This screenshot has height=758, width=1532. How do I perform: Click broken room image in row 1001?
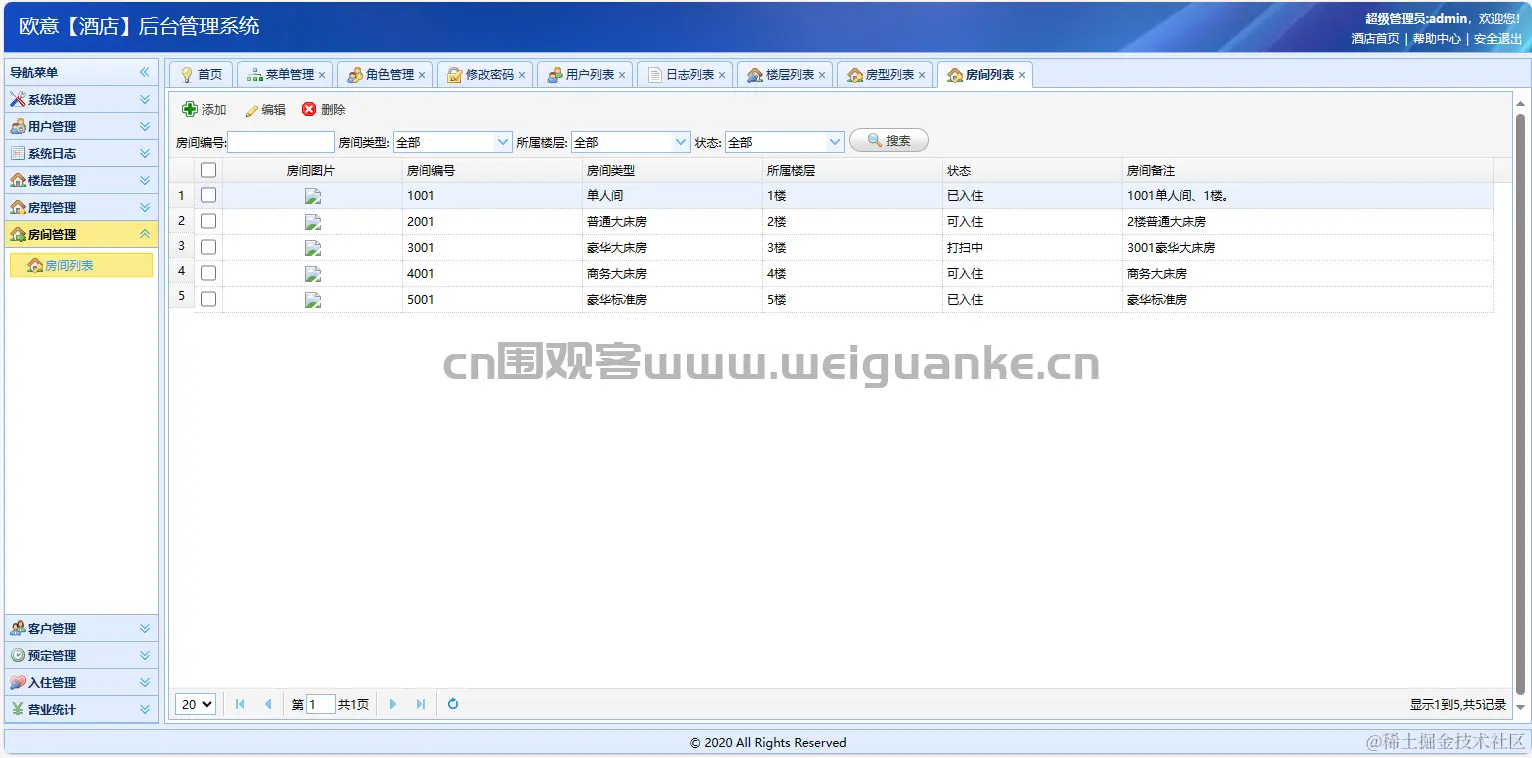pos(313,196)
